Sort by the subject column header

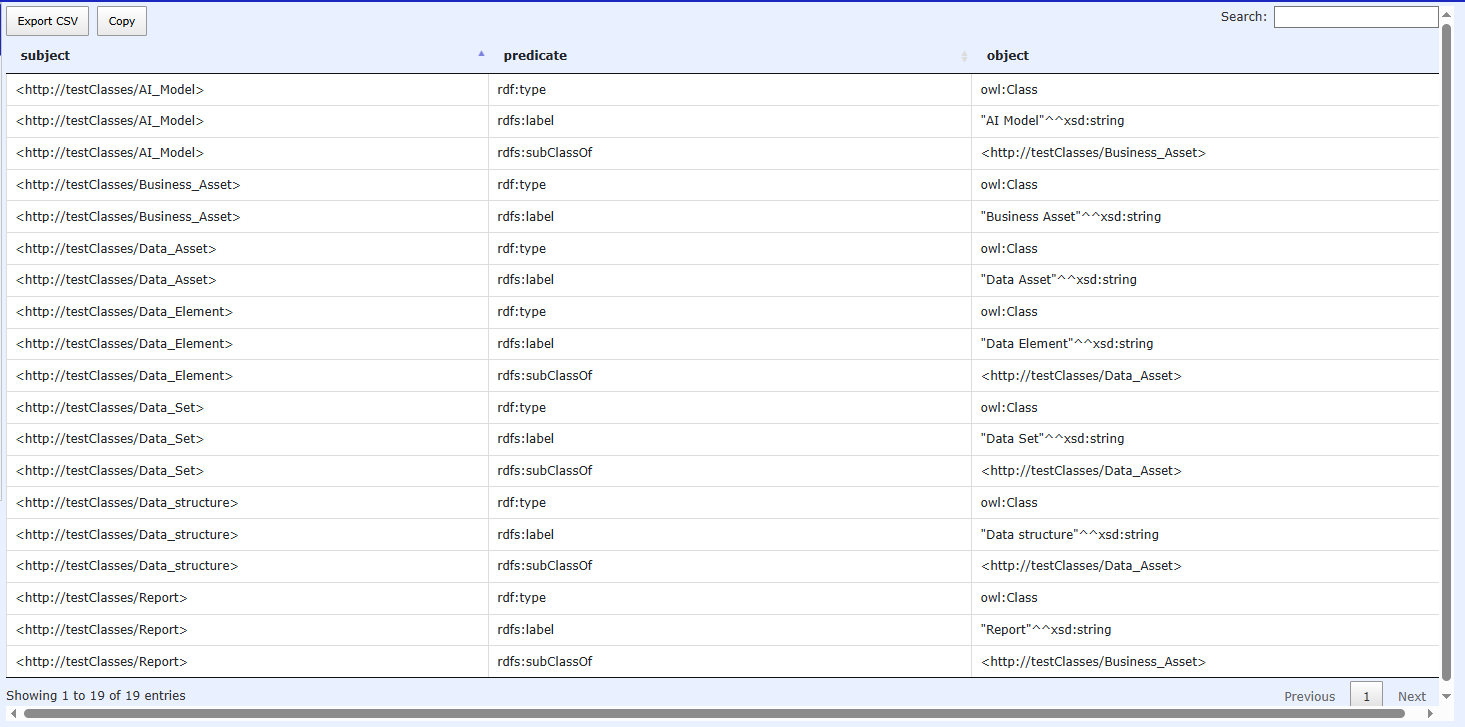(x=247, y=56)
